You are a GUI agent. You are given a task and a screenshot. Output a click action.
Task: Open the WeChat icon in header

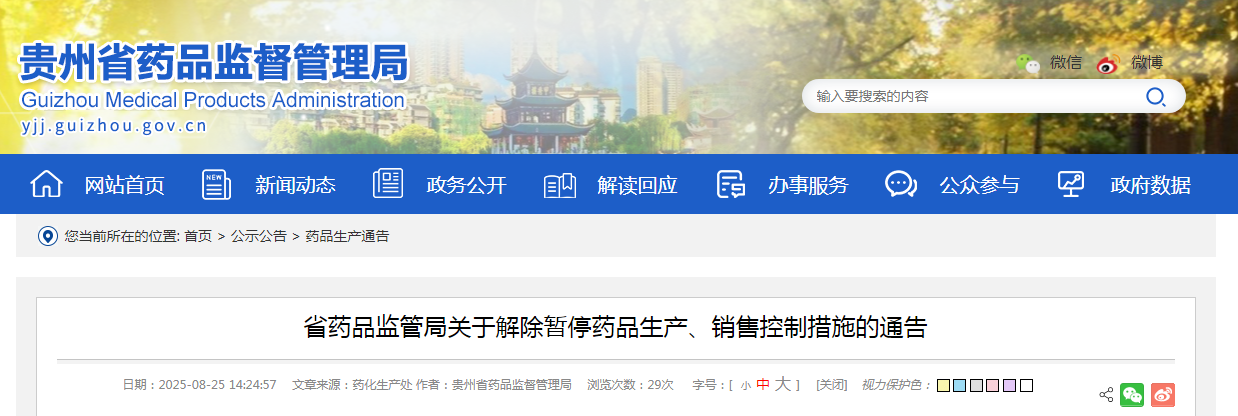[1029, 64]
